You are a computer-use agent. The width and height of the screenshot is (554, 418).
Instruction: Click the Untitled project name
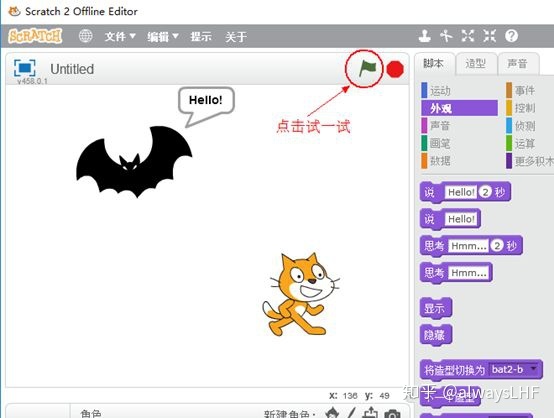click(x=72, y=69)
